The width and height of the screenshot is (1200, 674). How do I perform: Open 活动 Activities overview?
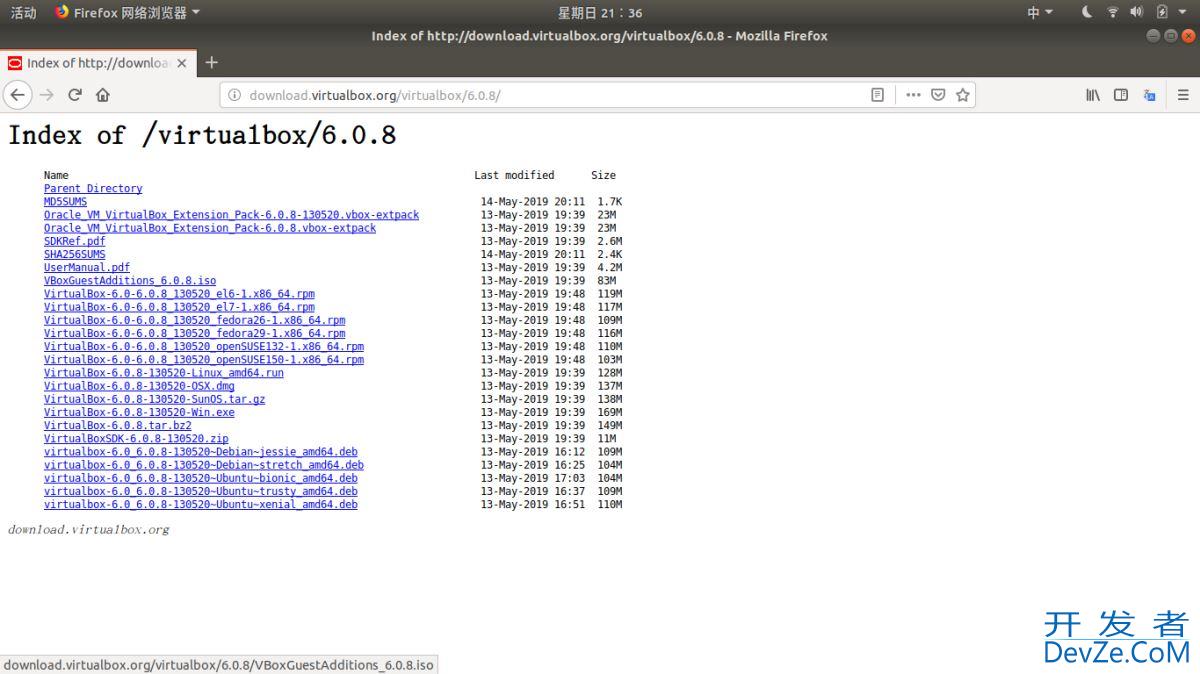23,12
